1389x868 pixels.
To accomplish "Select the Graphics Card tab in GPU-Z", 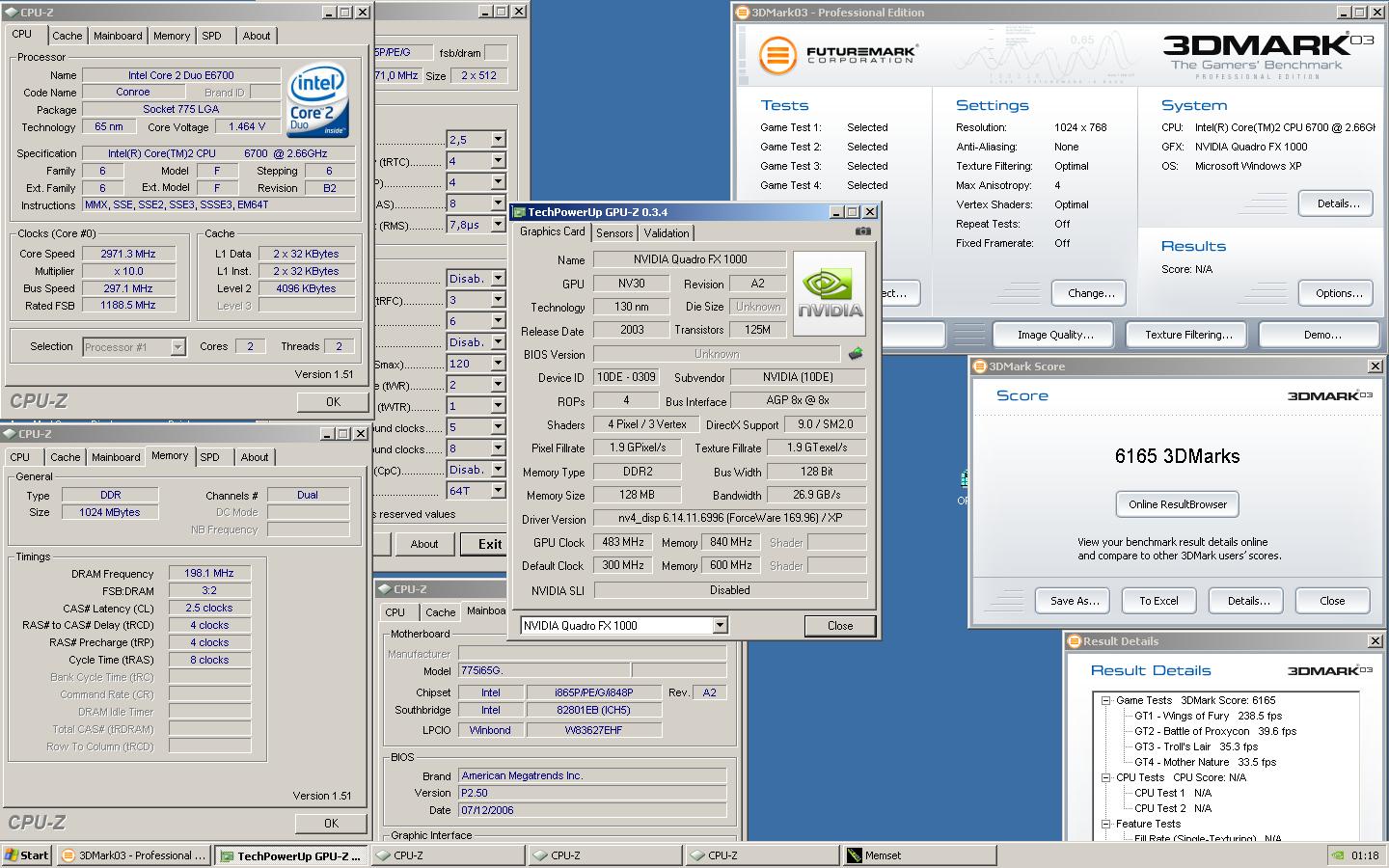I will pos(552,231).
